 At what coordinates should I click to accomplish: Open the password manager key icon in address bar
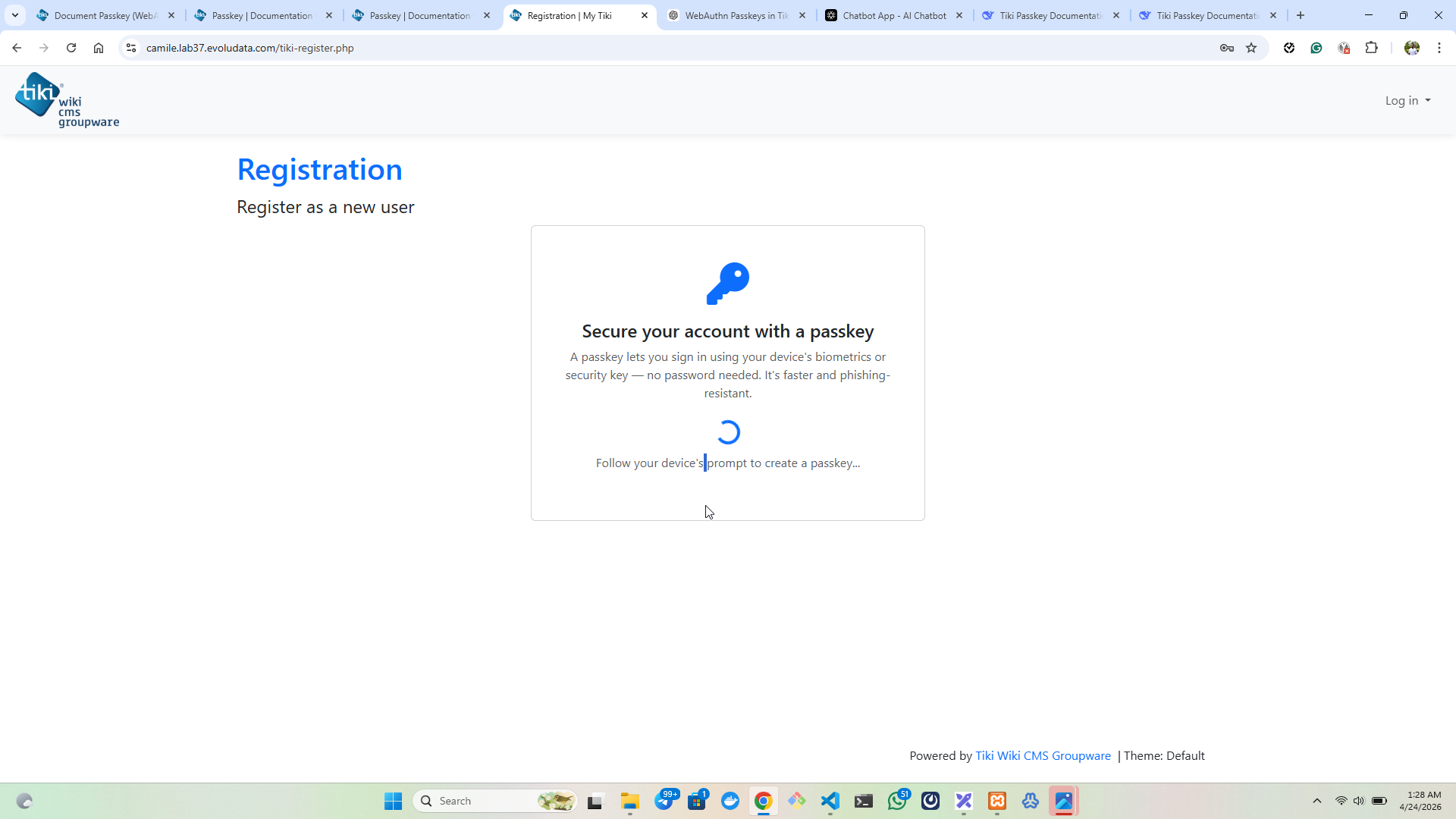[x=1227, y=48]
